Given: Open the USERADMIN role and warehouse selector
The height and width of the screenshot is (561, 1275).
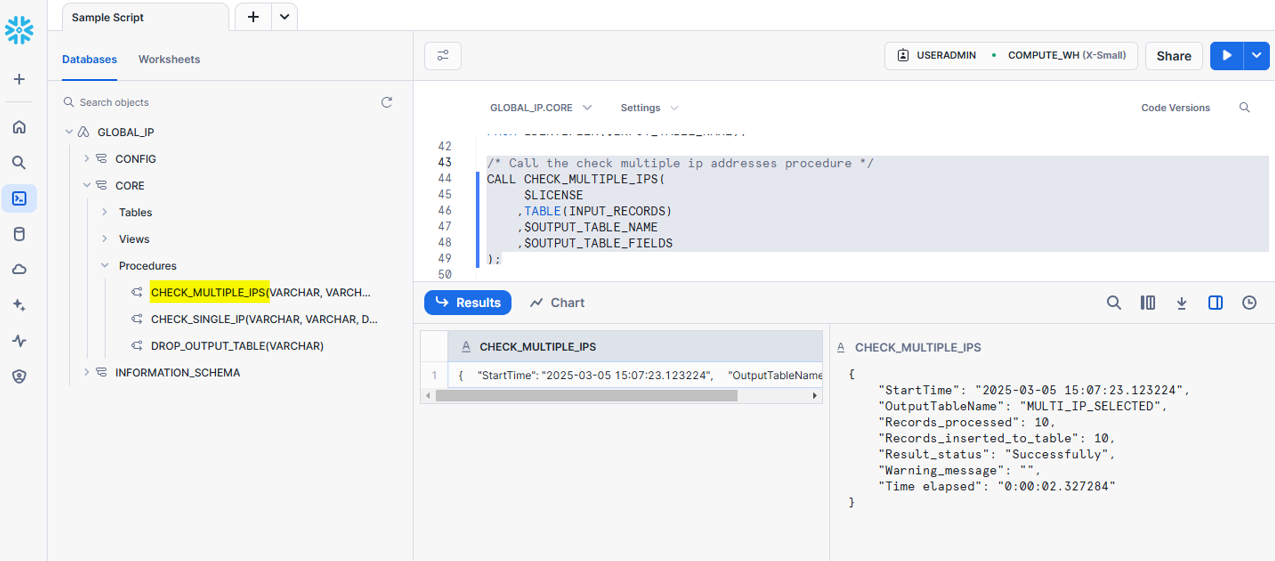Looking at the screenshot, I should (x=1011, y=56).
